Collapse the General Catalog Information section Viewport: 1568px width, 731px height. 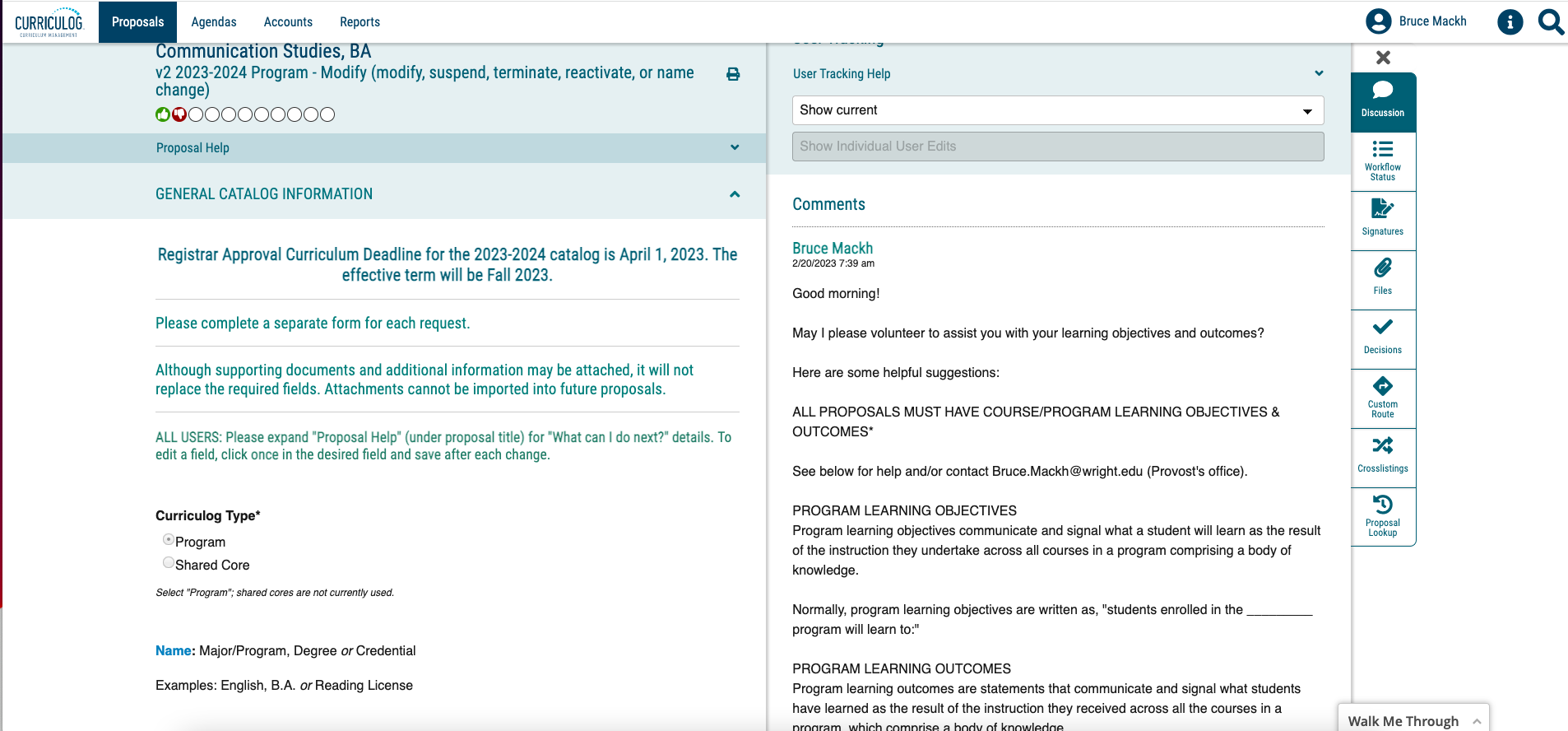click(735, 194)
